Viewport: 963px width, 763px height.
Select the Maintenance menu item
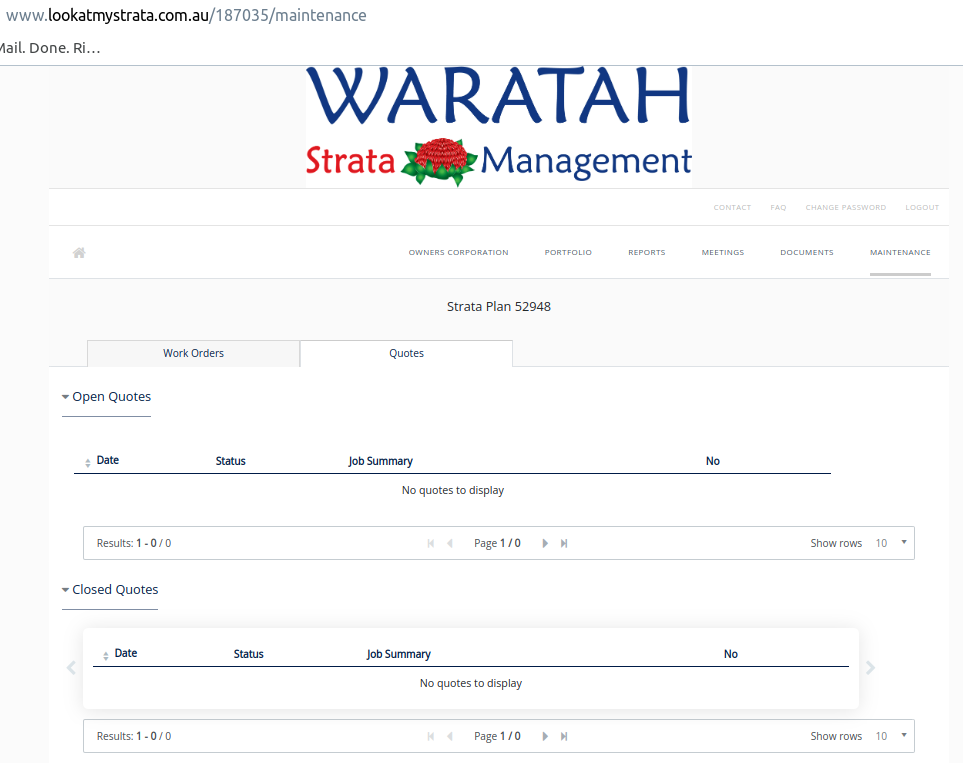pos(900,252)
